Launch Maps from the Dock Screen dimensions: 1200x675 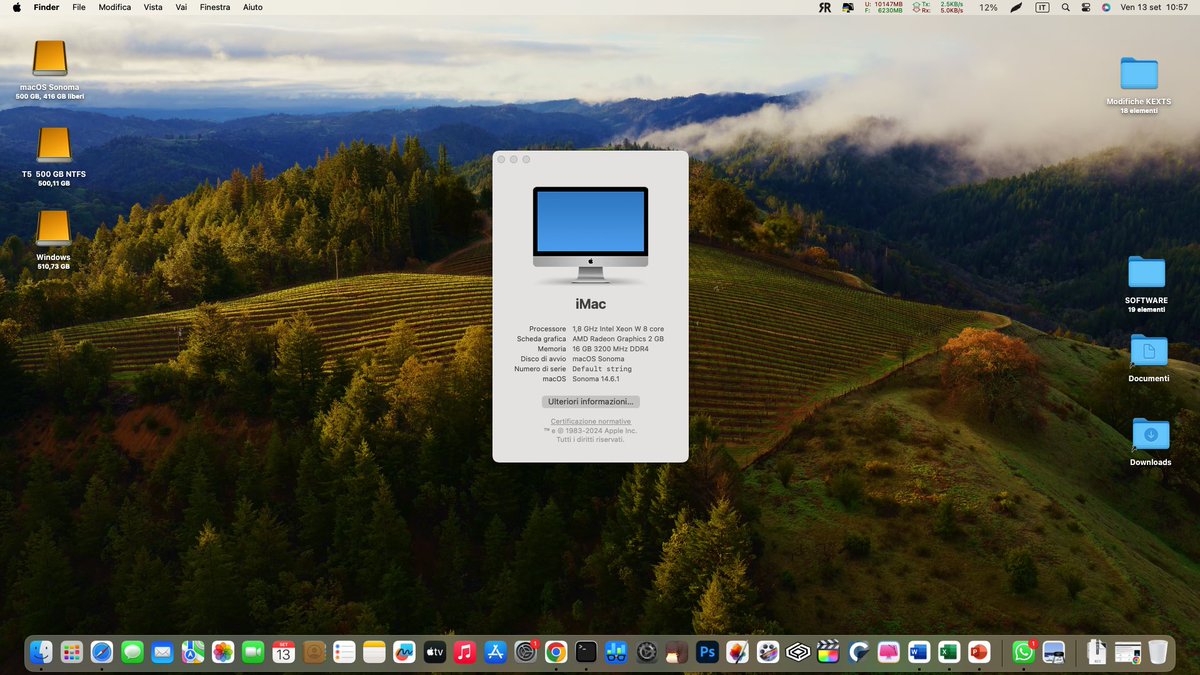[x=193, y=652]
